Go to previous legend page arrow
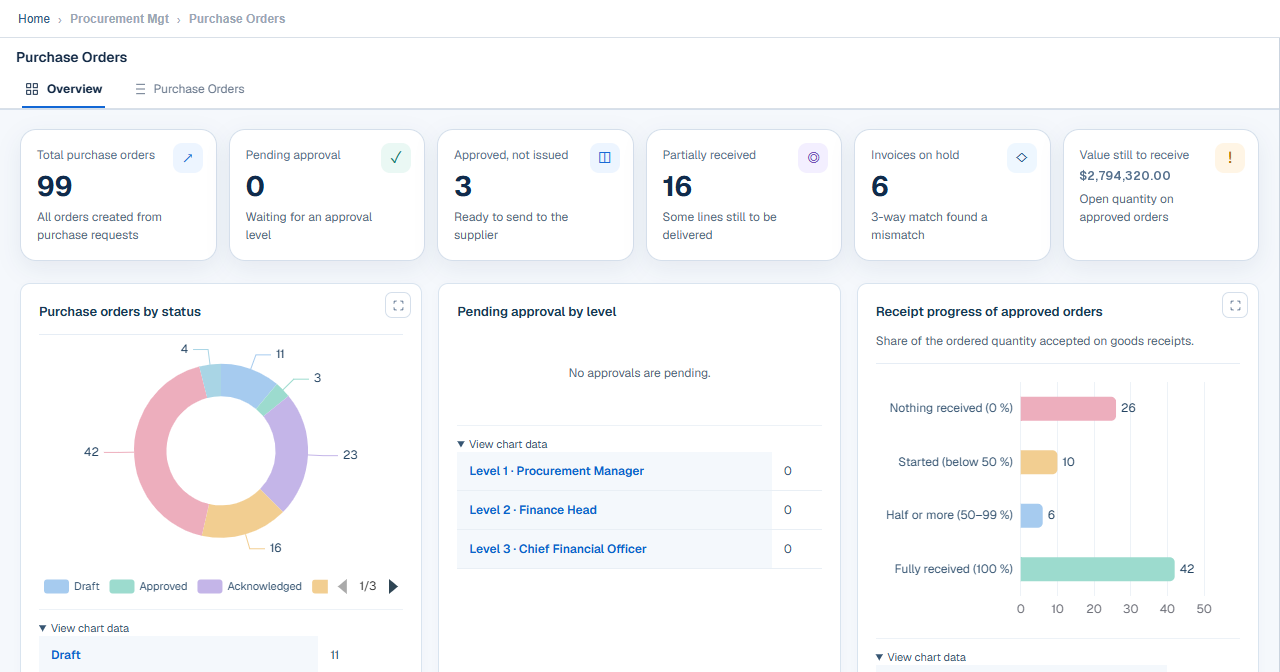Screen dimensions: 1280x672 [x=342, y=586]
